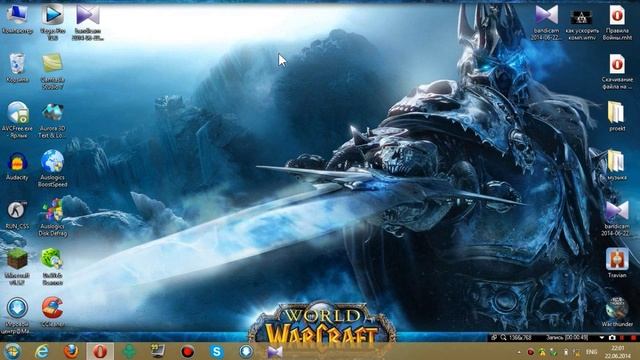Launch Internet Explorer from the taskbar

pyautogui.click(x=42, y=351)
